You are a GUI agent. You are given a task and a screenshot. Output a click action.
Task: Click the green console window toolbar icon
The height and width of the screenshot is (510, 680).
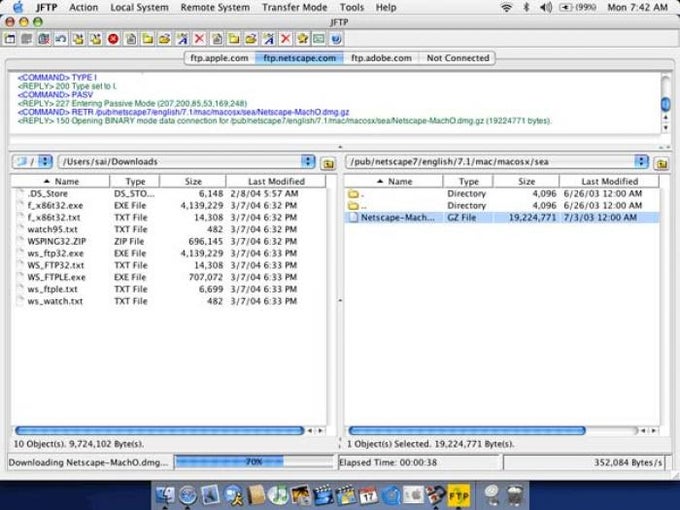(319, 39)
